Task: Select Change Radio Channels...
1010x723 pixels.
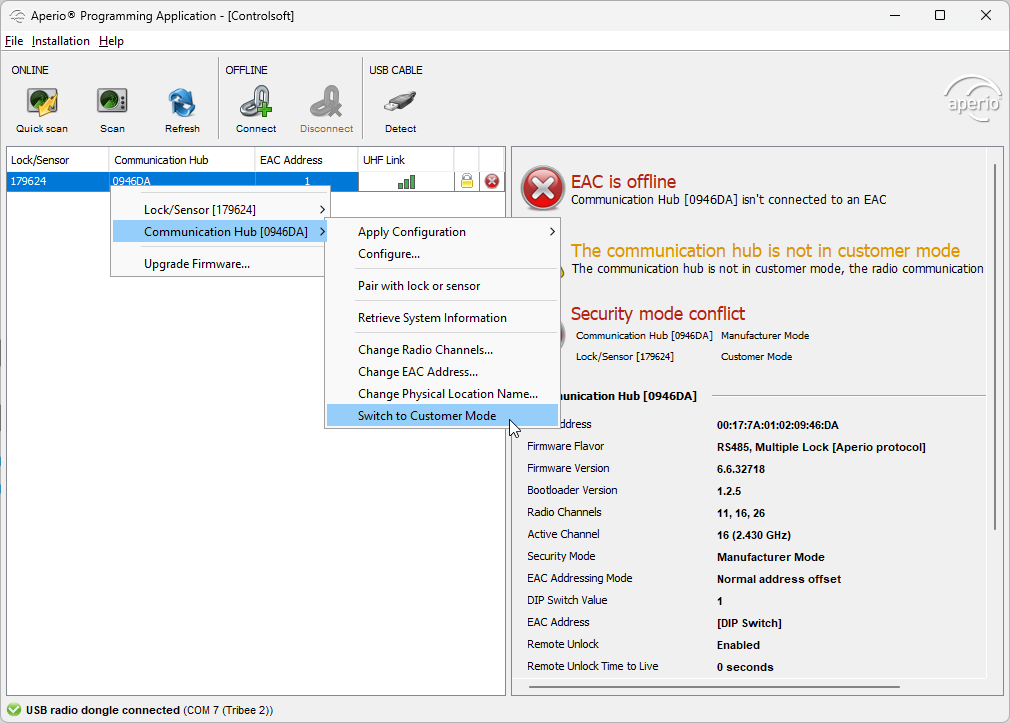Action: click(x=442, y=350)
